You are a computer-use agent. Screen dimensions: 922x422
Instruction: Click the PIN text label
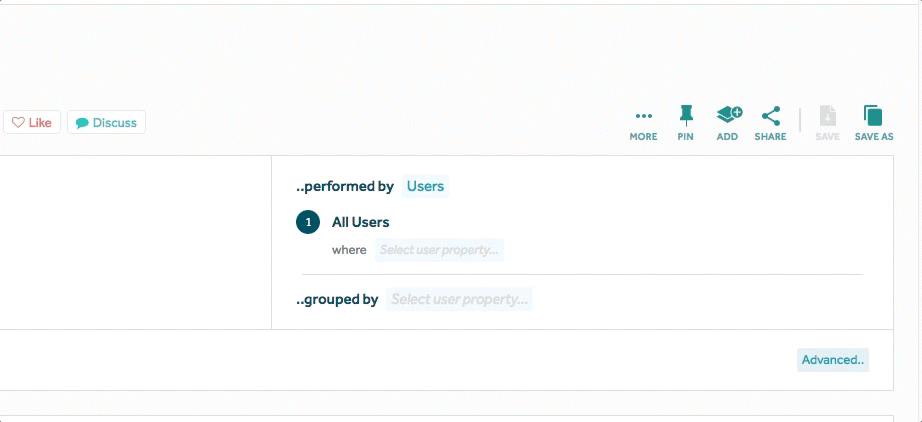click(x=685, y=137)
